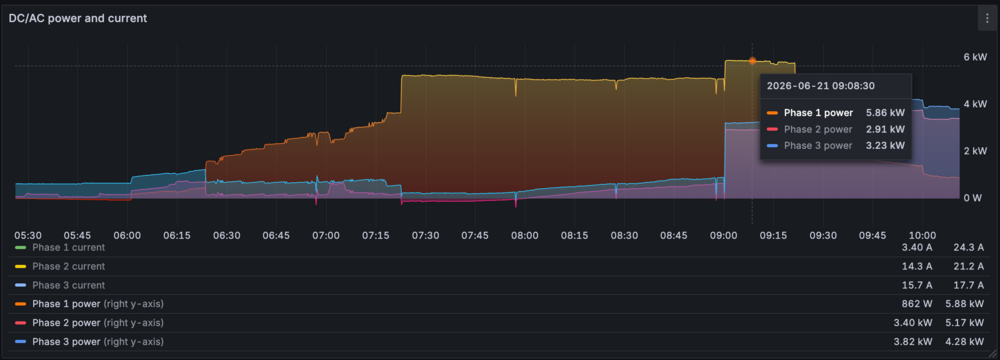Image resolution: width=1000 pixels, height=360 pixels.
Task: Click yellow Phase 2 current color swatch
Action: pyautogui.click(x=20, y=266)
